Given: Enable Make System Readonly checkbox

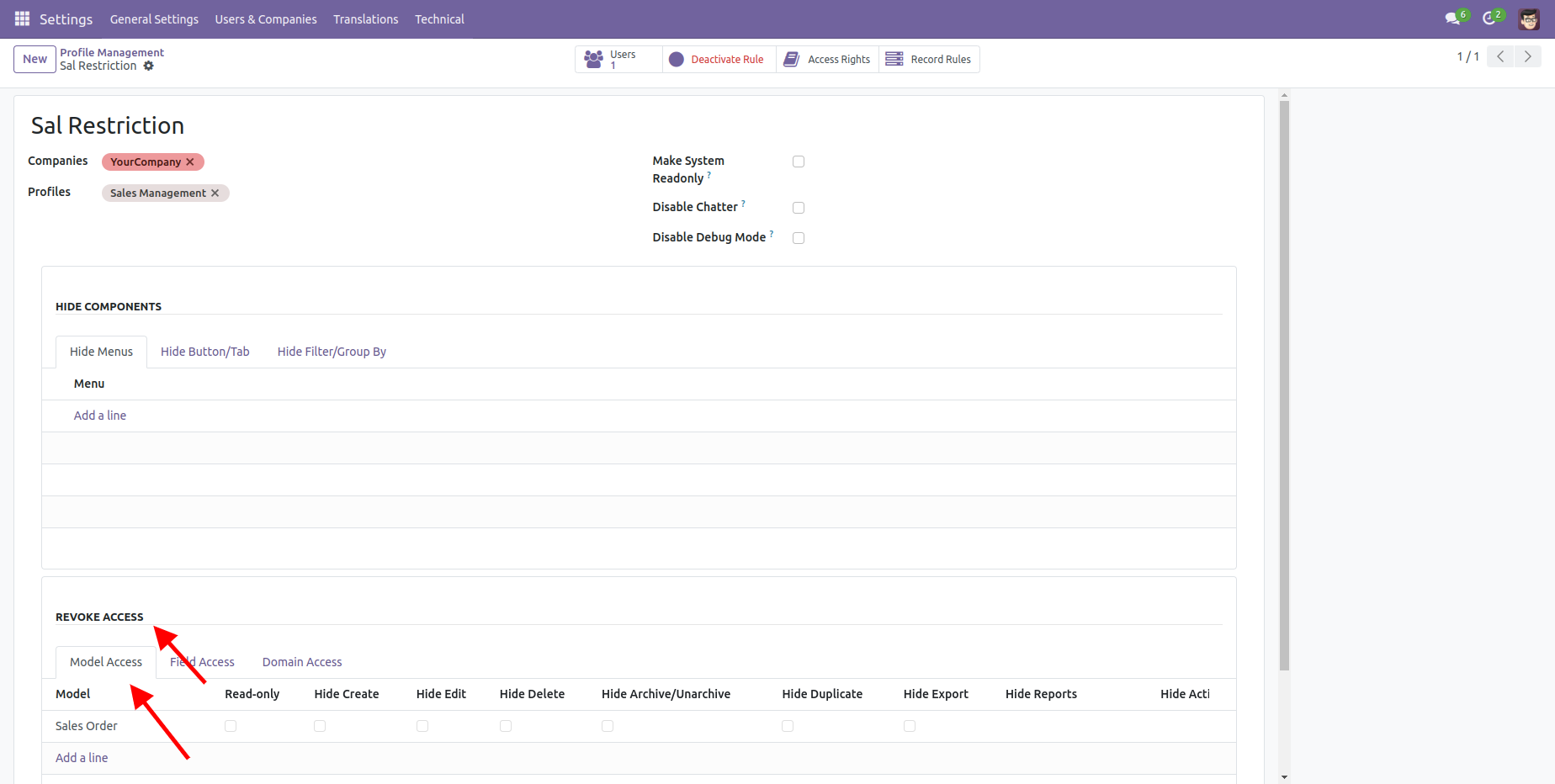Looking at the screenshot, I should click(799, 162).
